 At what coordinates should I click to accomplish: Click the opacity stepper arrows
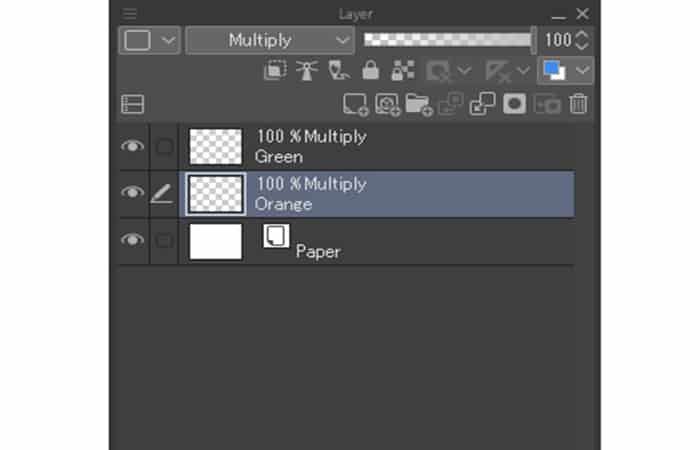click(x=582, y=40)
